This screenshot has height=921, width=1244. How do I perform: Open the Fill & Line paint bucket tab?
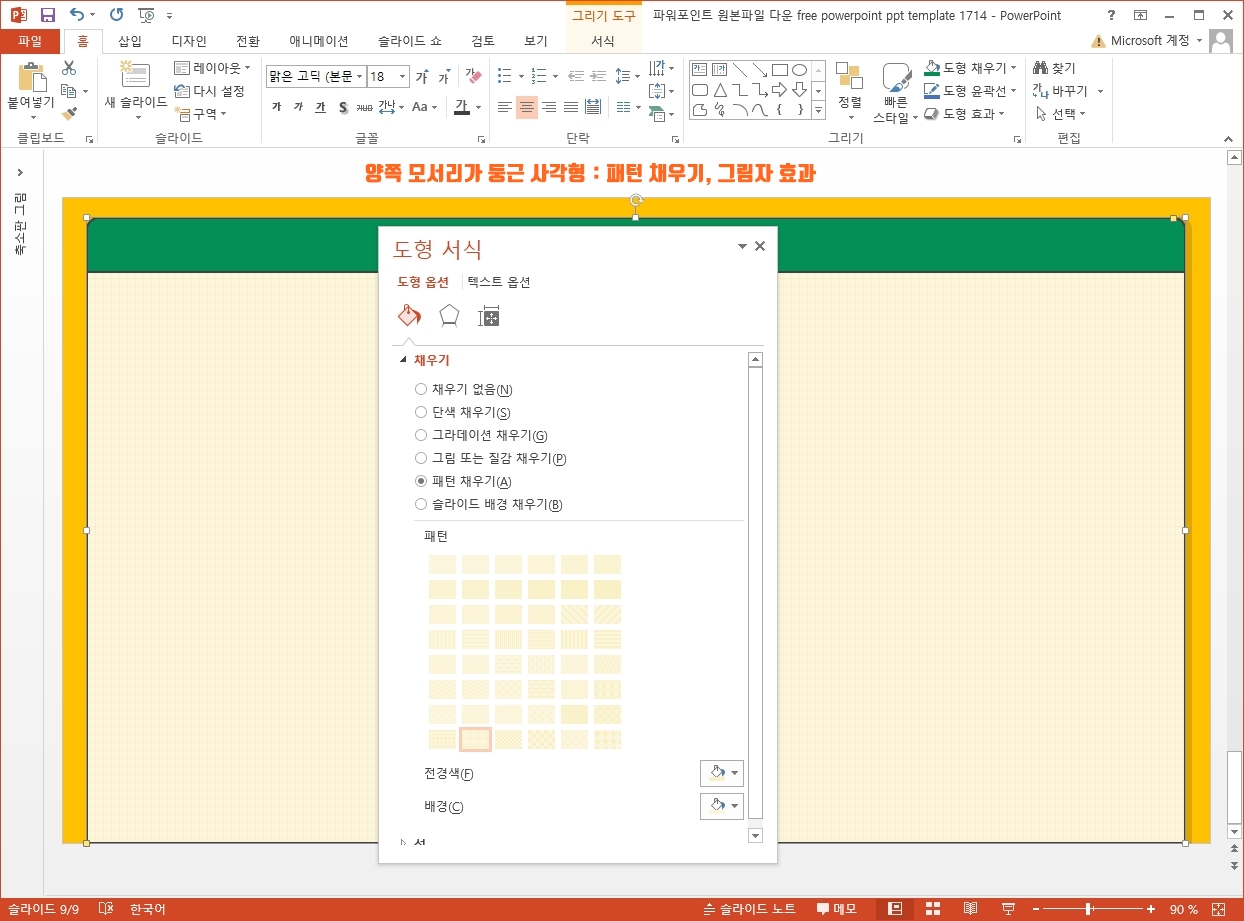pyautogui.click(x=409, y=316)
